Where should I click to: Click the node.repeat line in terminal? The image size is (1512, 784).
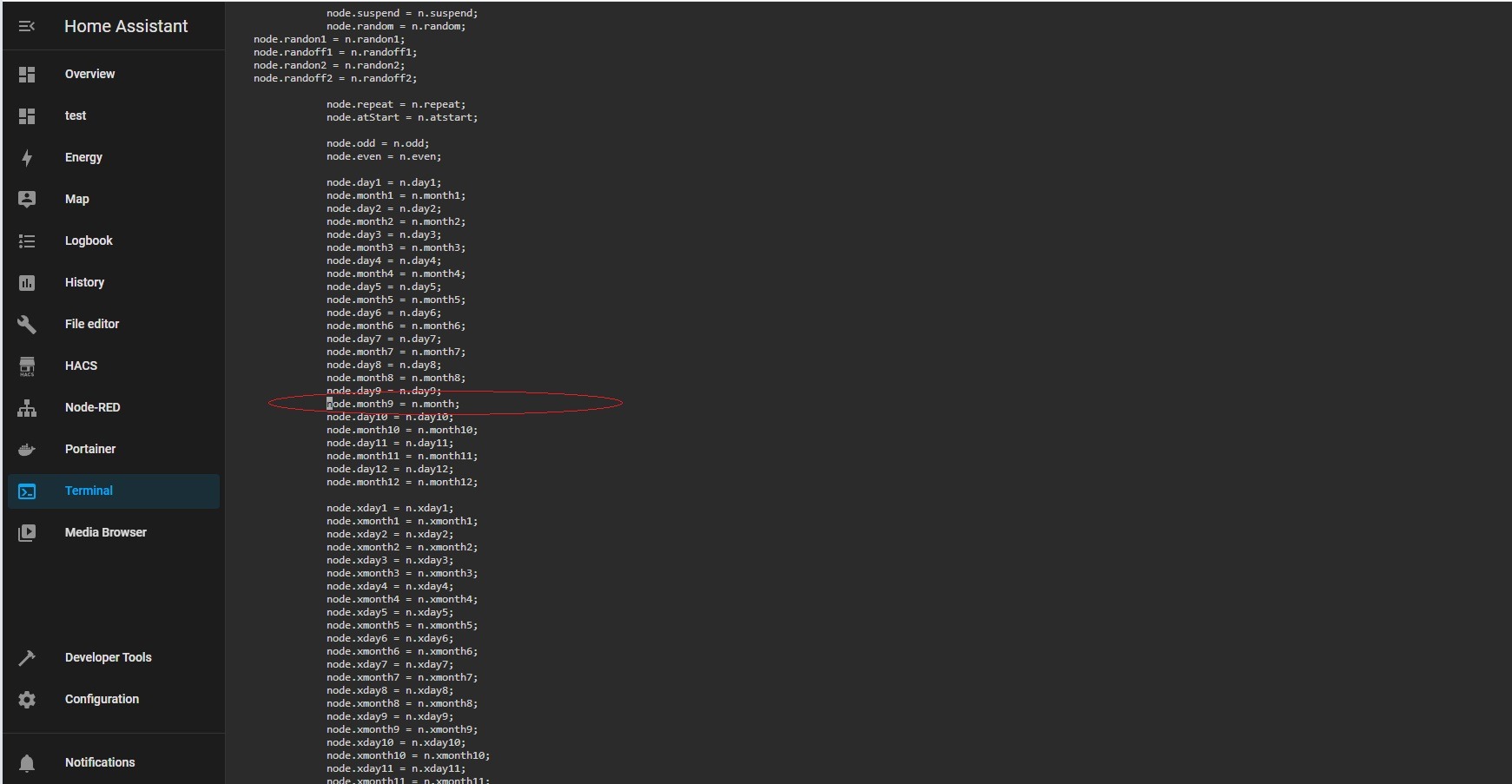tap(395, 104)
